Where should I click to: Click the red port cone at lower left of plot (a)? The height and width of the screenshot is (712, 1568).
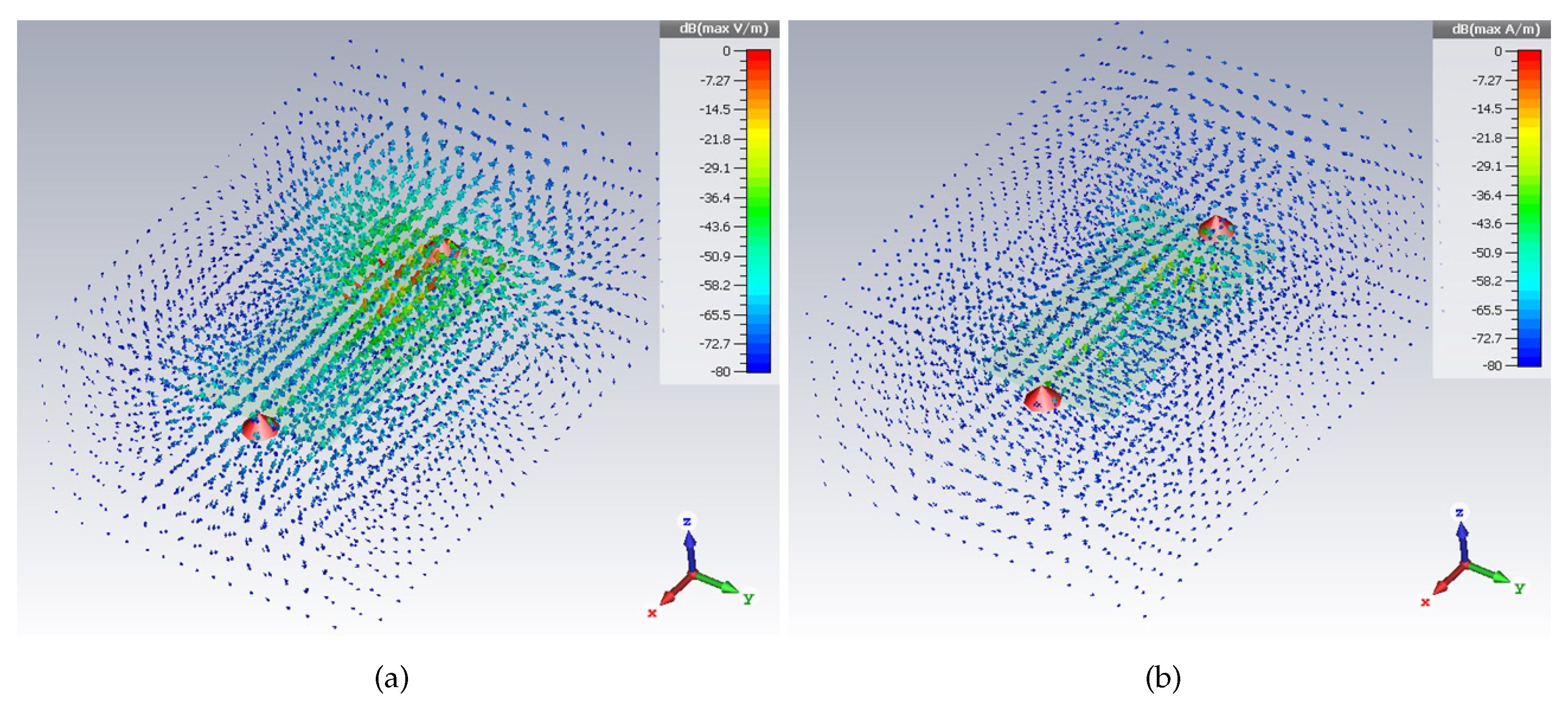[260, 427]
